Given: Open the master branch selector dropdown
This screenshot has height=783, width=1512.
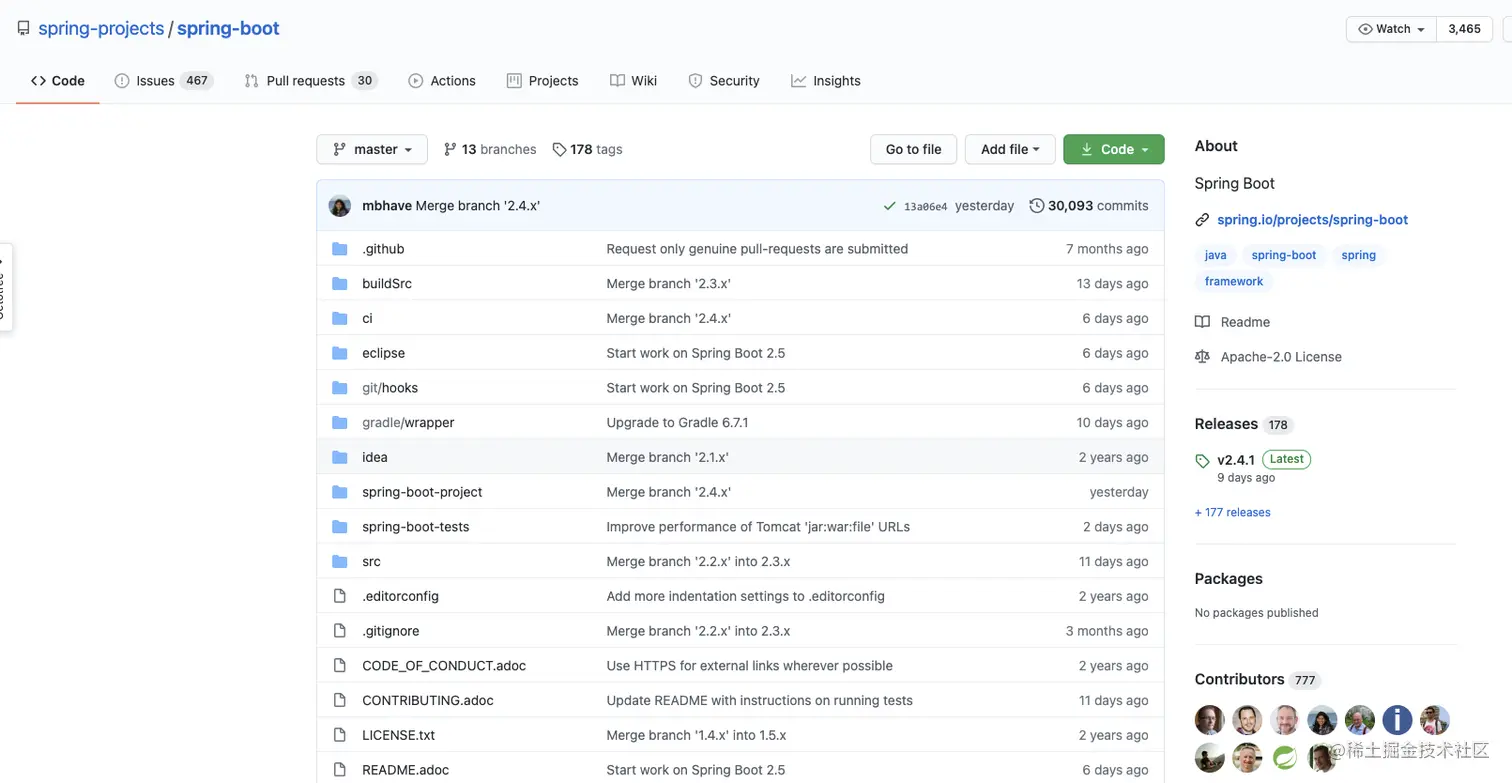Looking at the screenshot, I should click(372, 149).
